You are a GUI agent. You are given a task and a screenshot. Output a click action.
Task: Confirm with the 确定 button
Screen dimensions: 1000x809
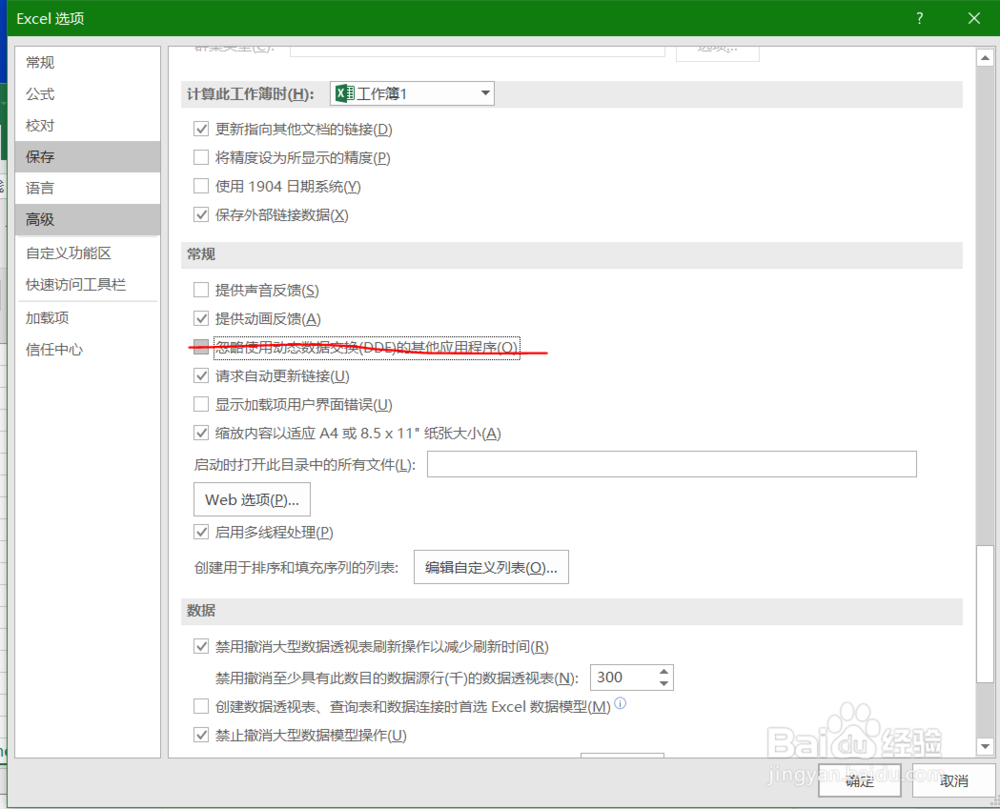(x=860, y=780)
